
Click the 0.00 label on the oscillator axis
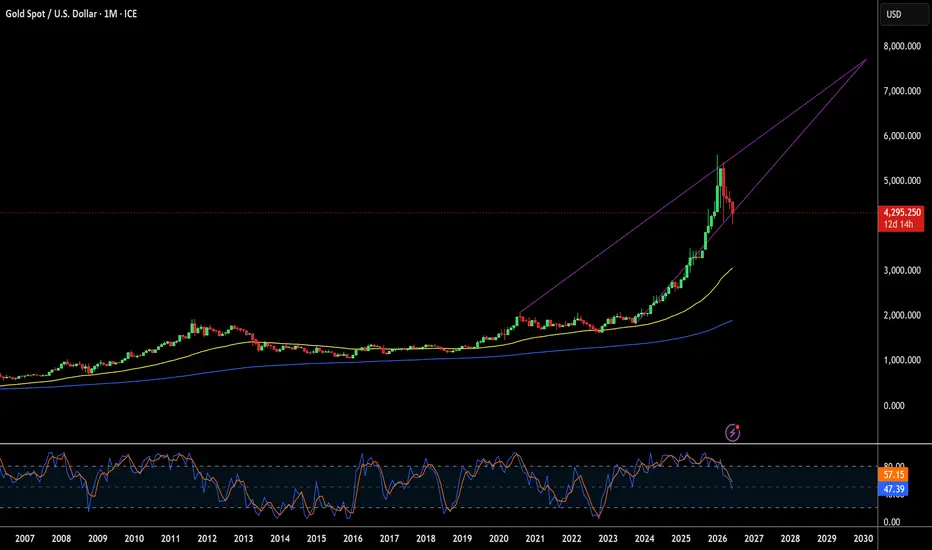[x=892, y=521]
